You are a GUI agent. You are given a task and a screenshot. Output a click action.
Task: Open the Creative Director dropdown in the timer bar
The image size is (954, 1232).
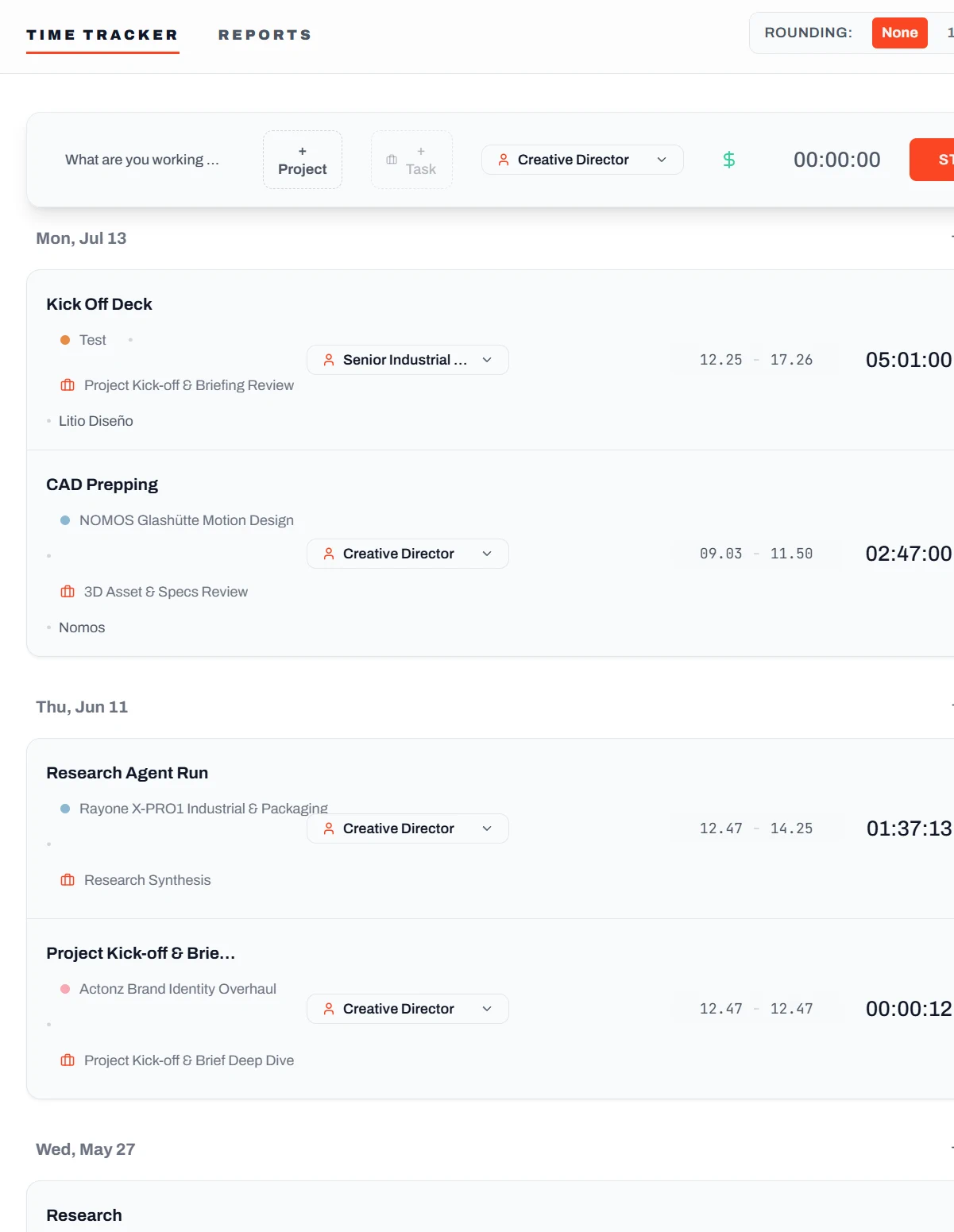(582, 160)
